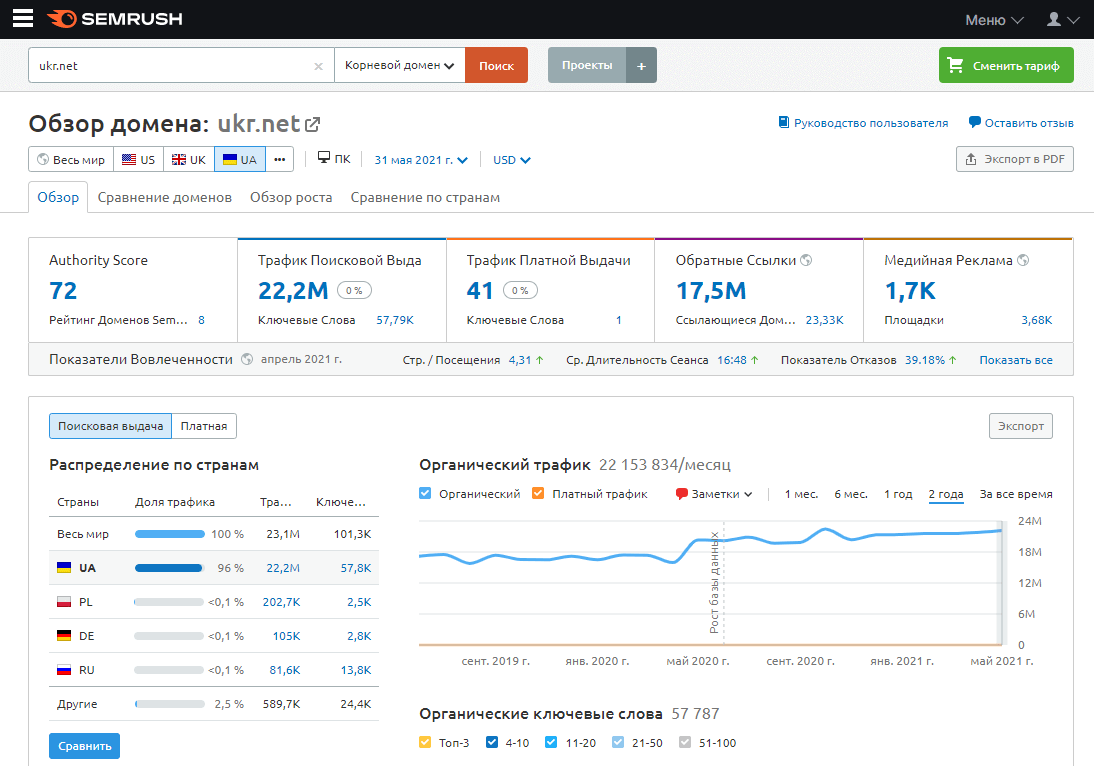Open the Сравнение по странам tab
The width and height of the screenshot is (1094, 766).
click(x=425, y=197)
